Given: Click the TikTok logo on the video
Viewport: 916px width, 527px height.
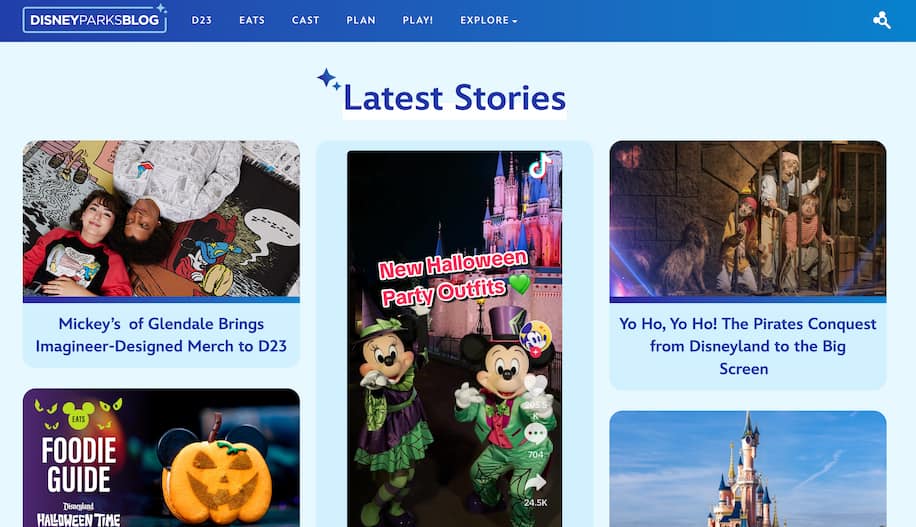Looking at the screenshot, I should coord(540,165).
